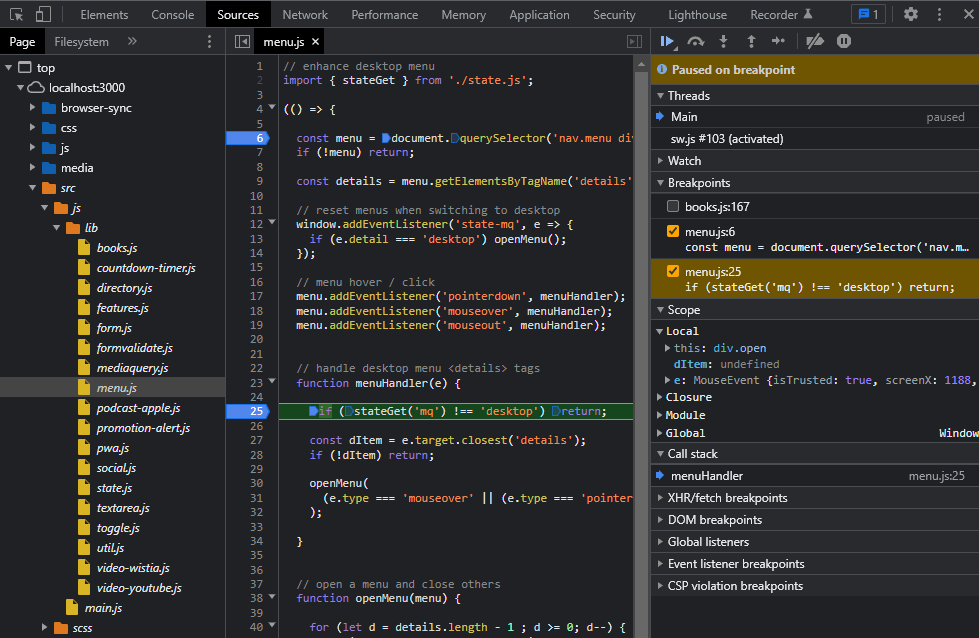Open state.js from the lib folder
The width and height of the screenshot is (979, 638).
(x=113, y=488)
